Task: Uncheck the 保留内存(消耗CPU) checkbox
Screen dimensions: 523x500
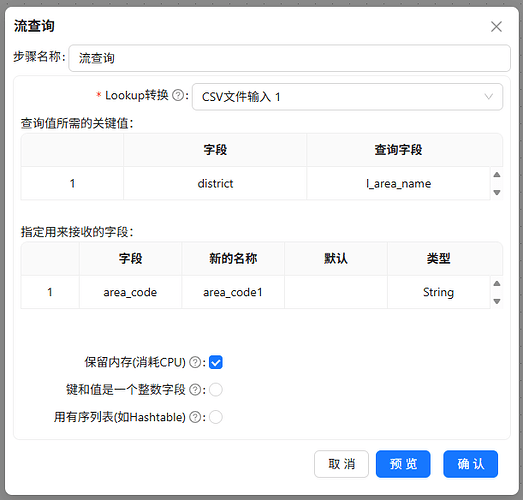Action: [x=215, y=362]
